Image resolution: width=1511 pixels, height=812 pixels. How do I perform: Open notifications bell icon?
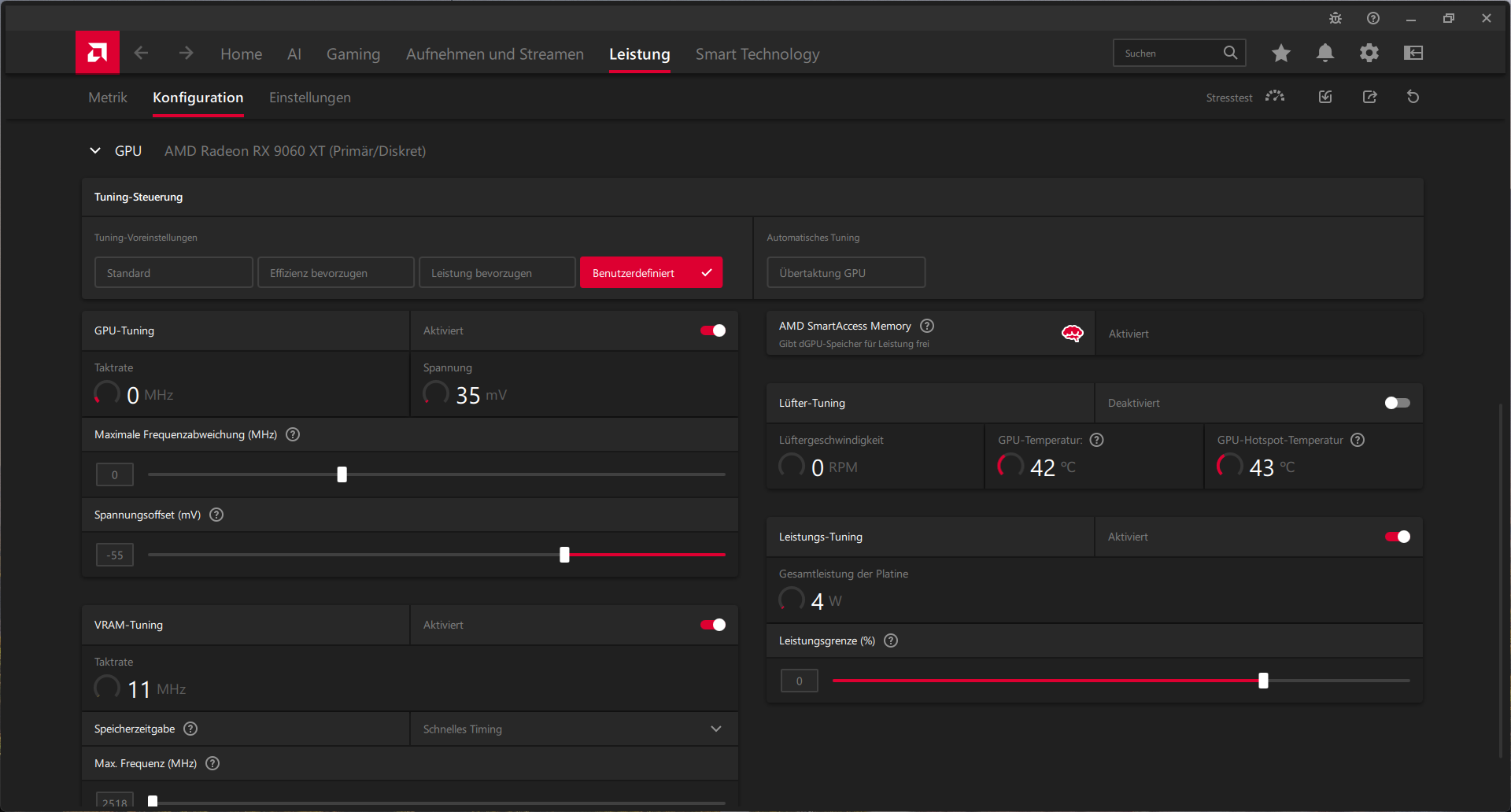tap(1325, 53)
